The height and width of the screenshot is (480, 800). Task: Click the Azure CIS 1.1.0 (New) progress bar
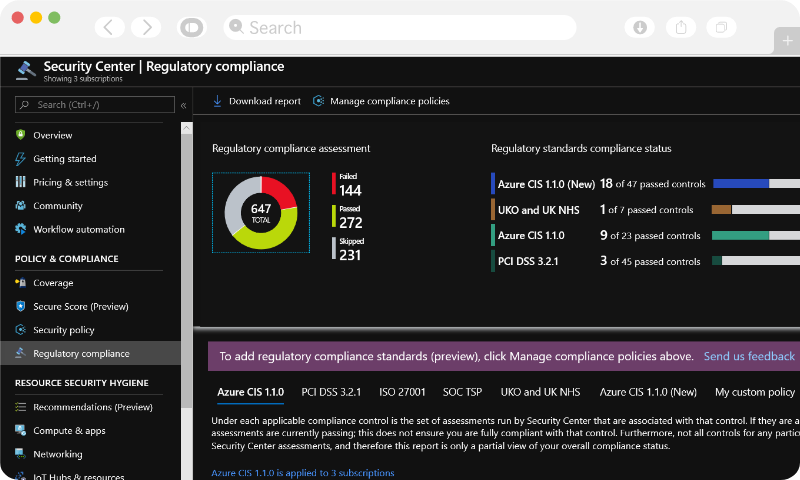(755, 184)
